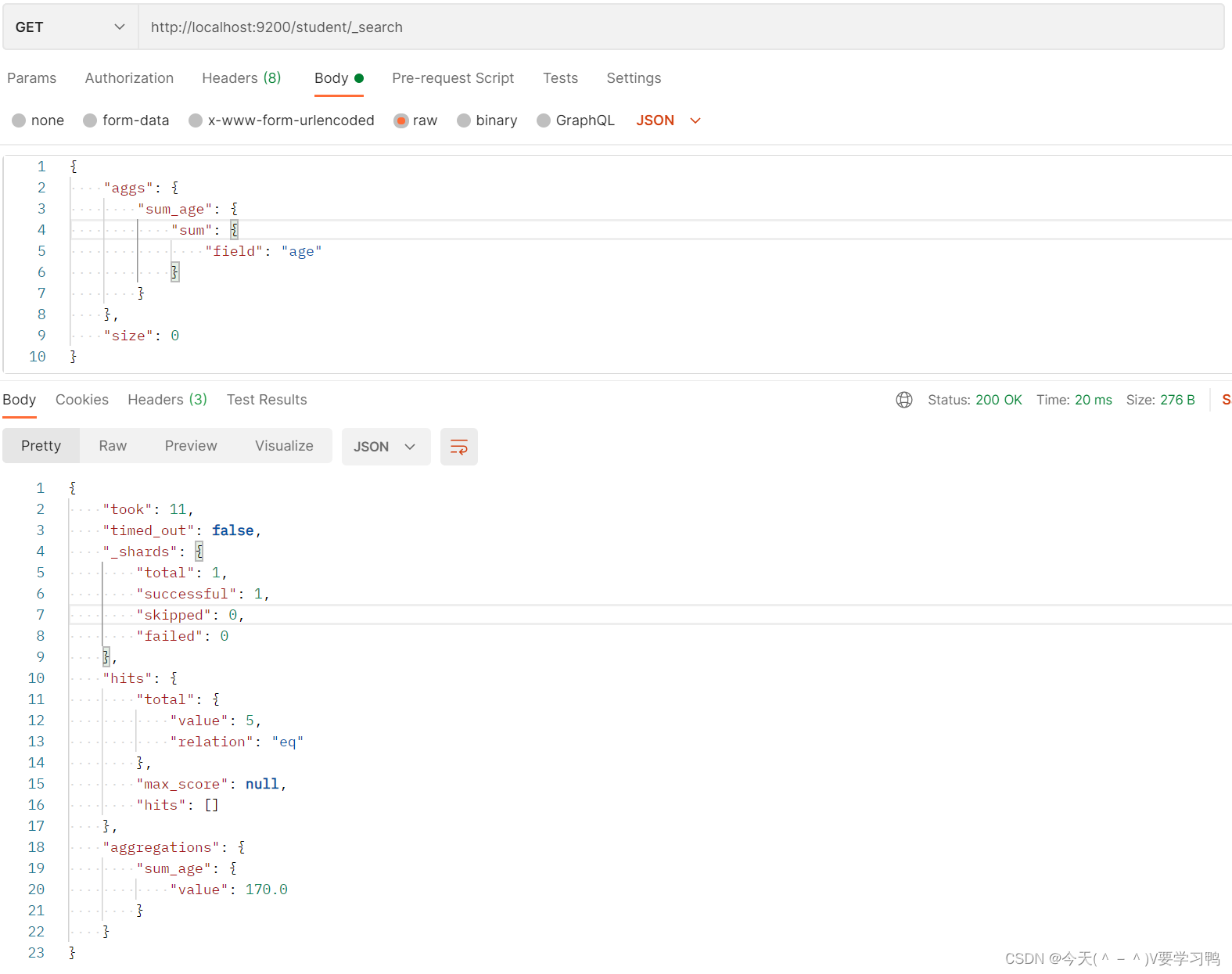Select the raw body option
The width and height of the screenshot is (1232, 974).
tap(415, 120)
